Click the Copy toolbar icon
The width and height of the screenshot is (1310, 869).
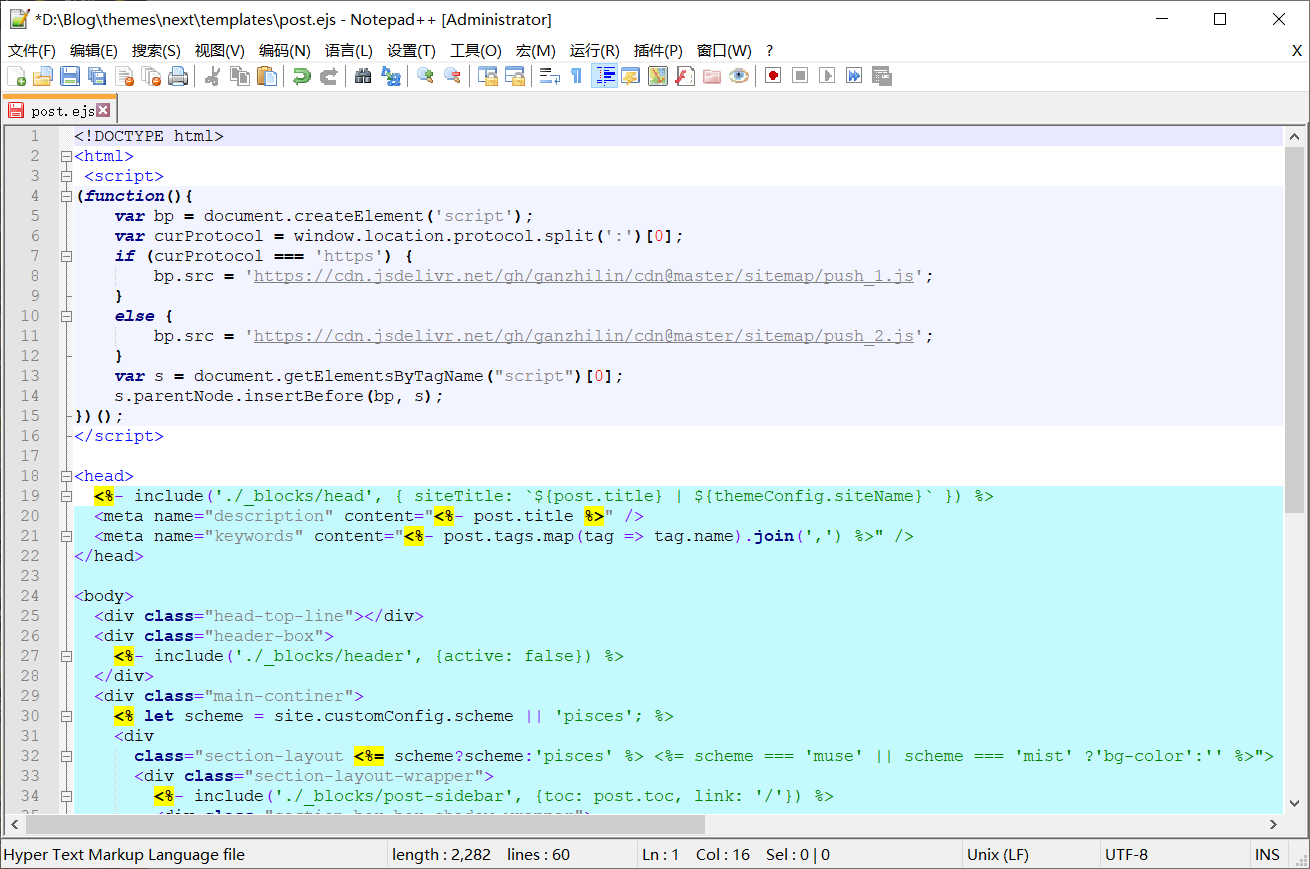(x=240, y=76)
